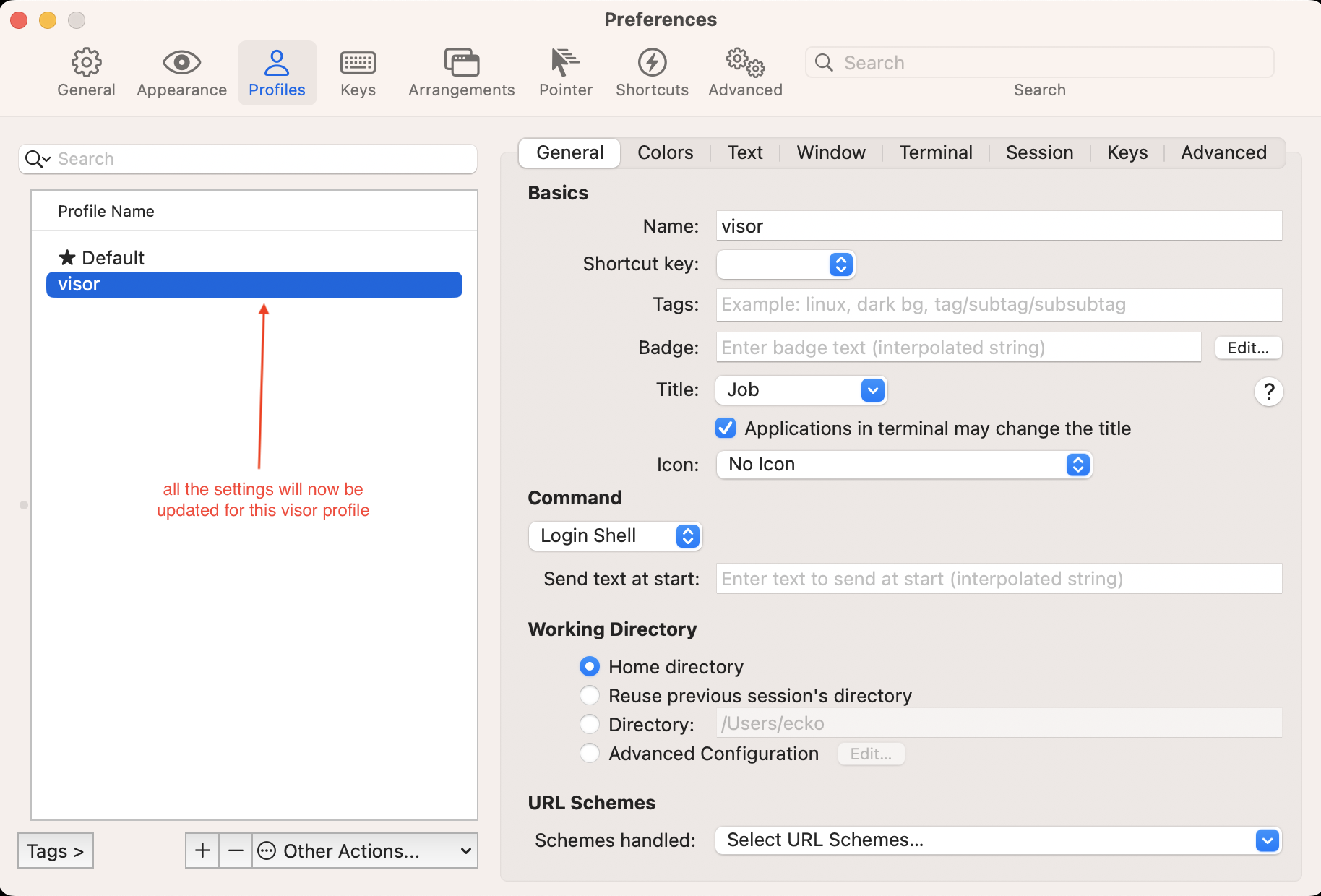Click the Directory path field
This screenshot has width=1321, height=896.
pyautogui.click(x=999, y=723)
